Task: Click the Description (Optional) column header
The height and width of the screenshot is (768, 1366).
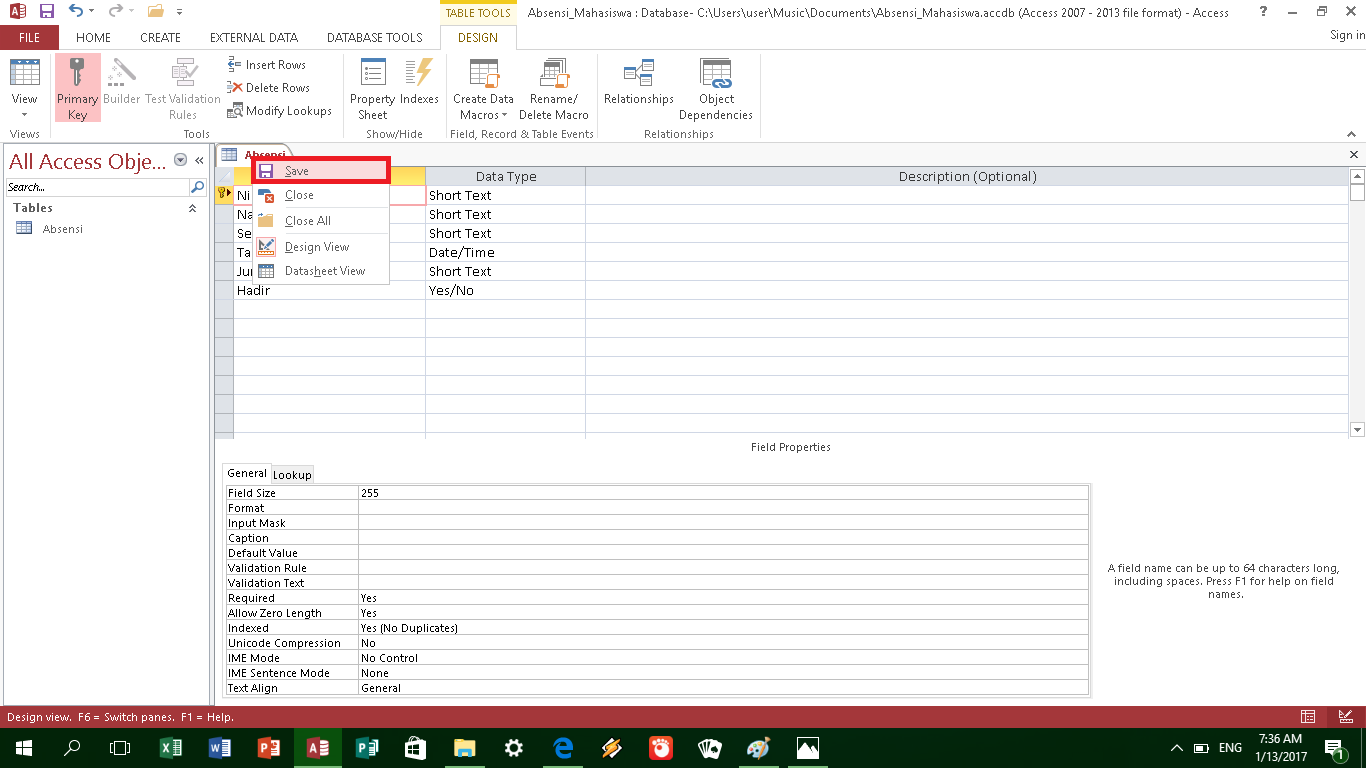Action: pyautogui.click(x=967, y=176)
